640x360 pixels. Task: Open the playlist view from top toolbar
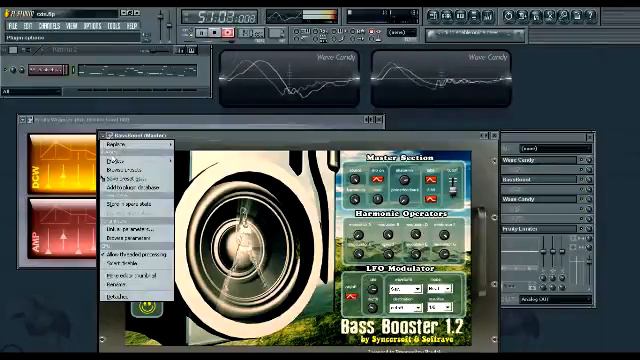[x=433, y=16]
